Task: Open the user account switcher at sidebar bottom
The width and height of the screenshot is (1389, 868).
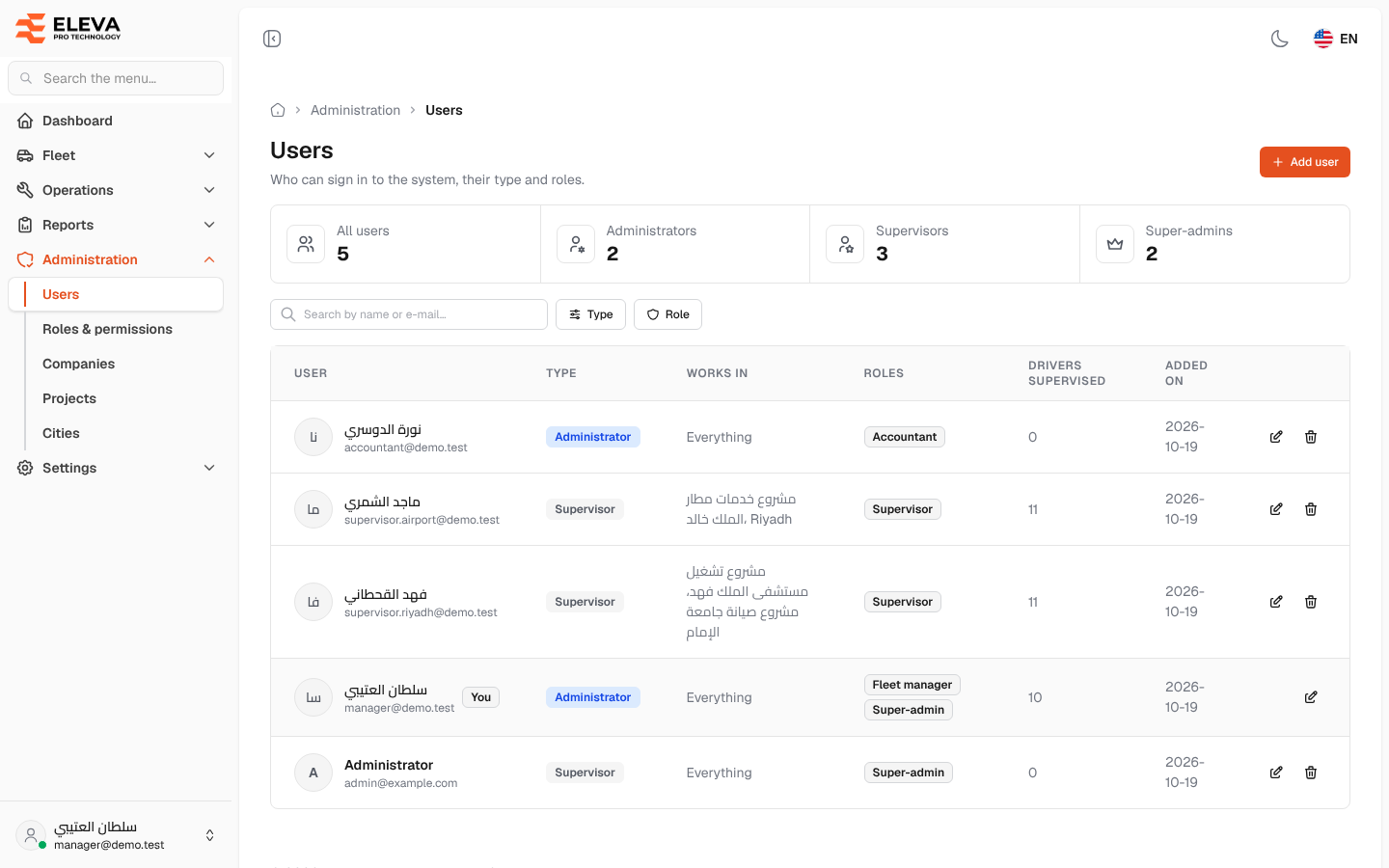Action: 116,835
